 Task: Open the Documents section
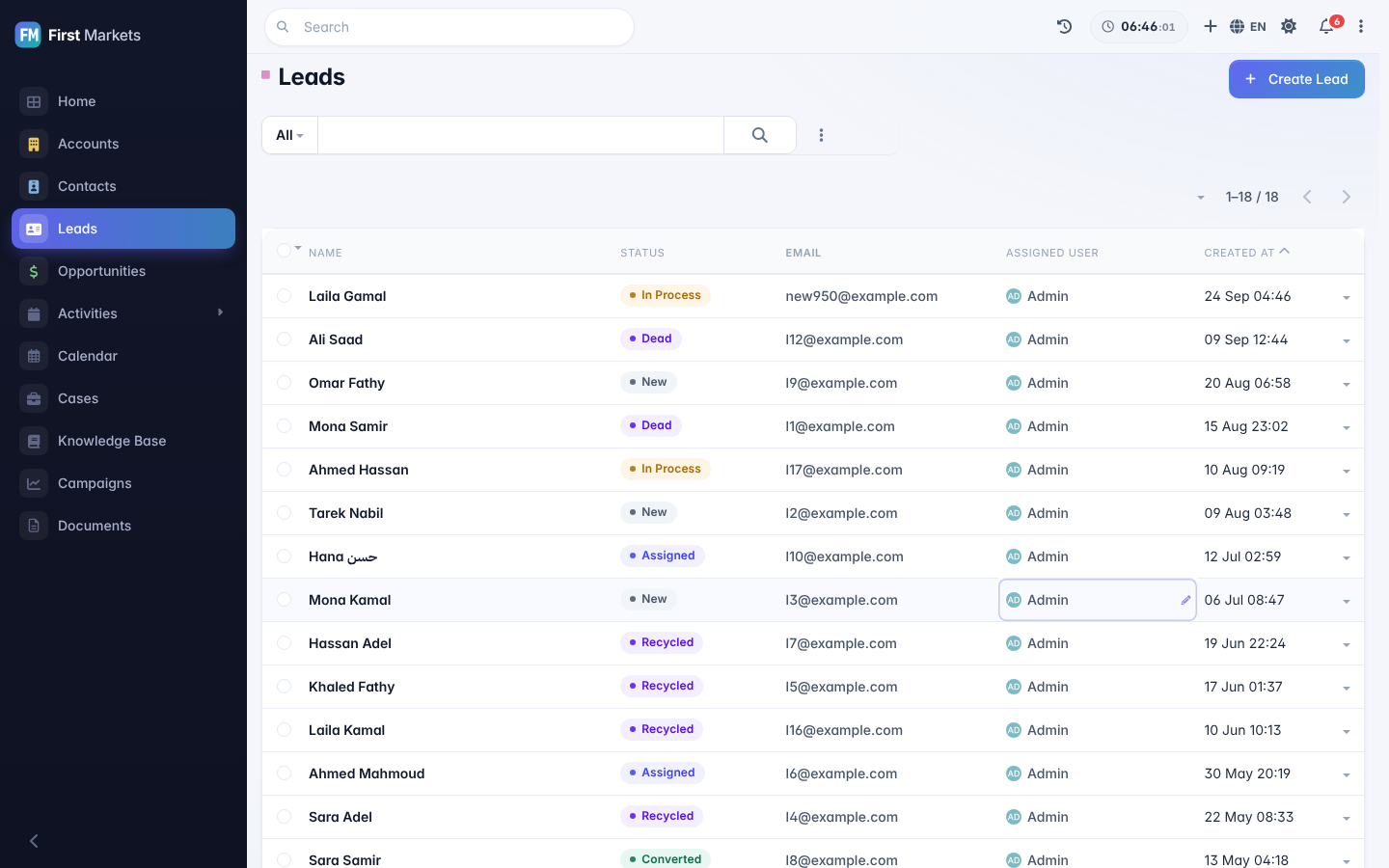(x=123, y=526)
